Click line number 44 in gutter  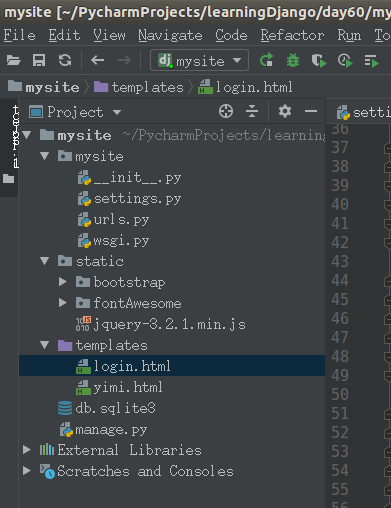pos(340,280)
